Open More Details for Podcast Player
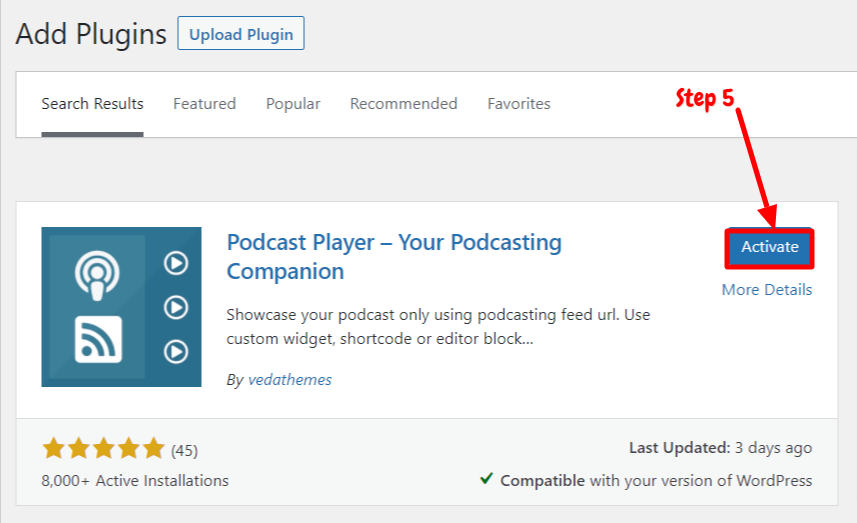 pos(767,290)
